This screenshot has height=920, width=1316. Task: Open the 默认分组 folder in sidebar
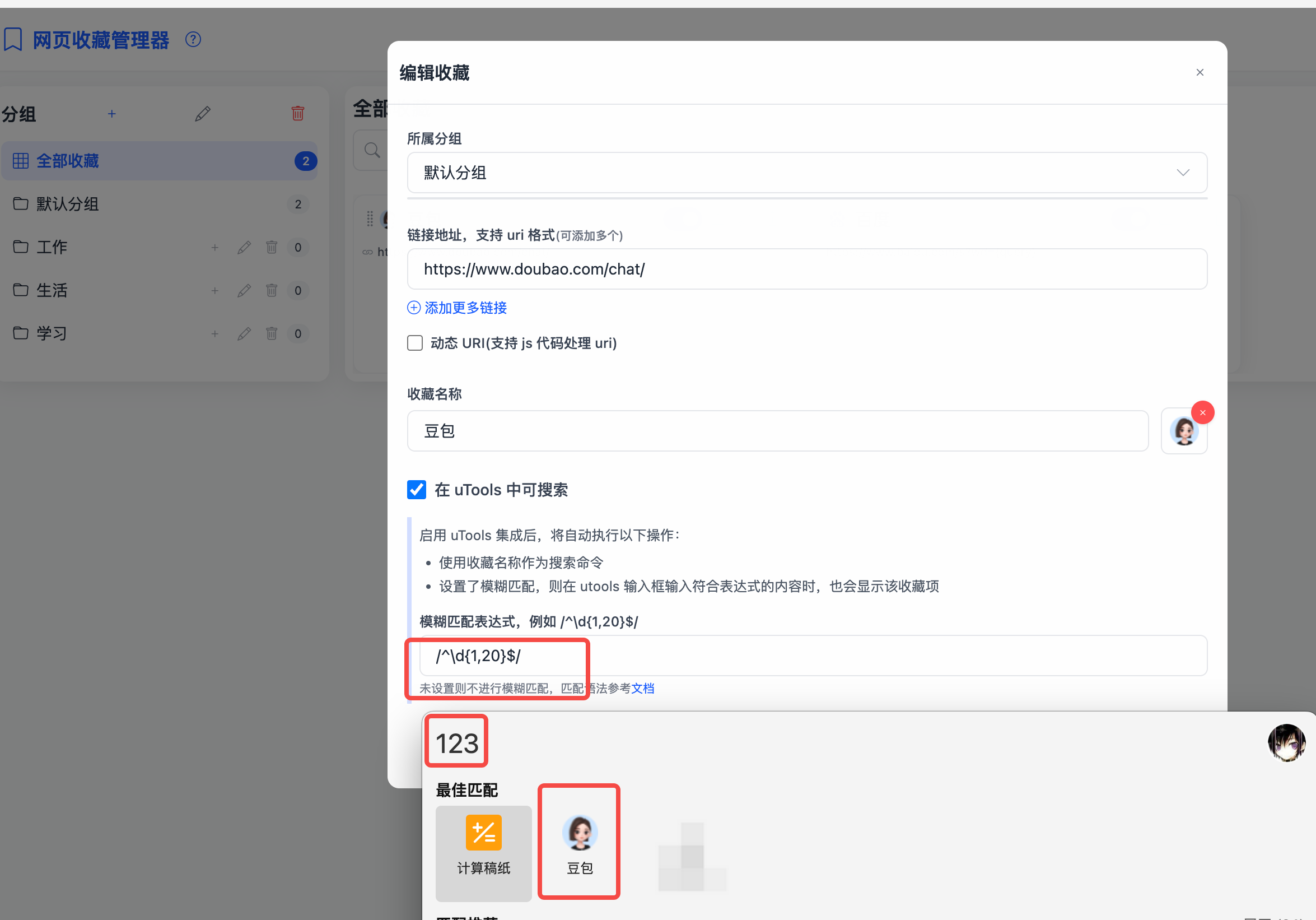pos(68,204)
